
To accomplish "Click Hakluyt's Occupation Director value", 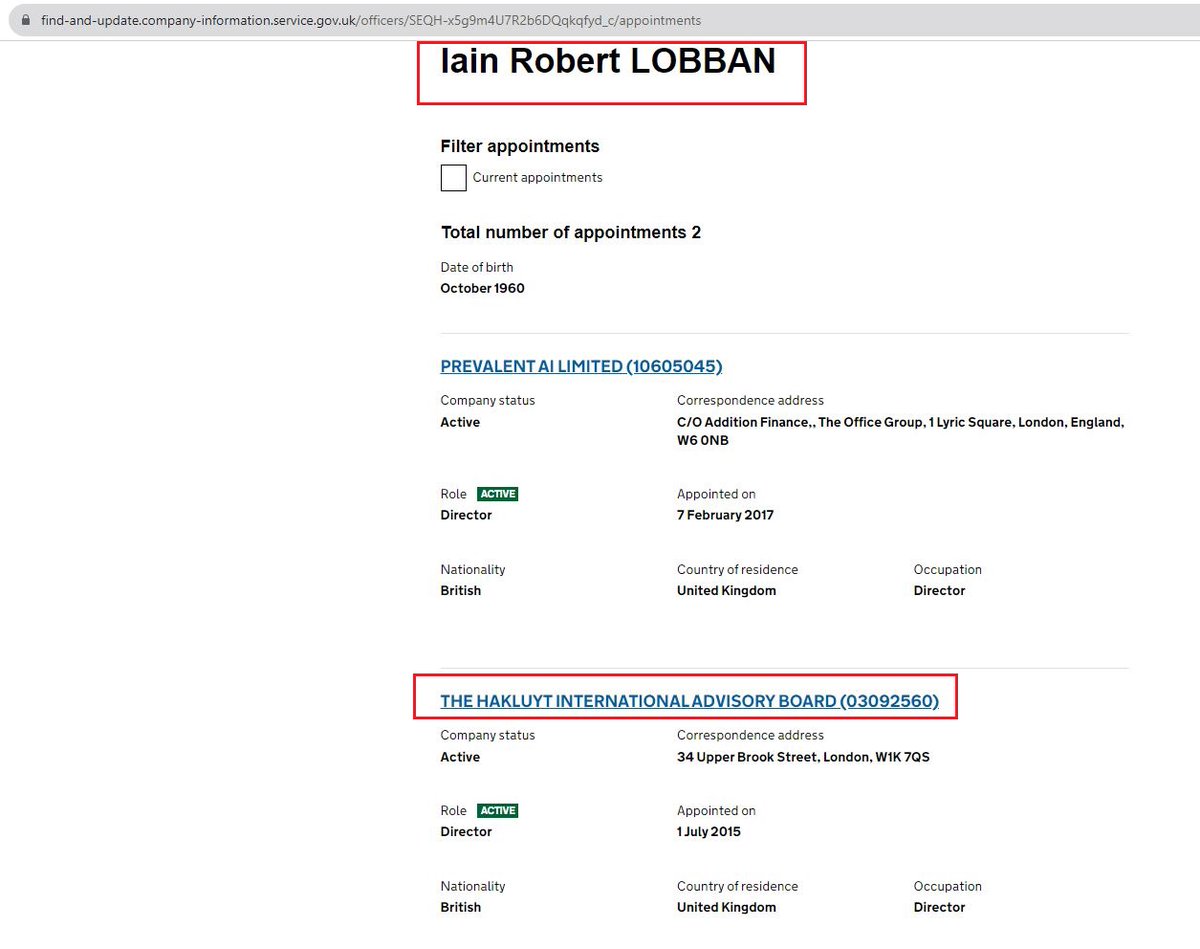I will pos(939,908).
